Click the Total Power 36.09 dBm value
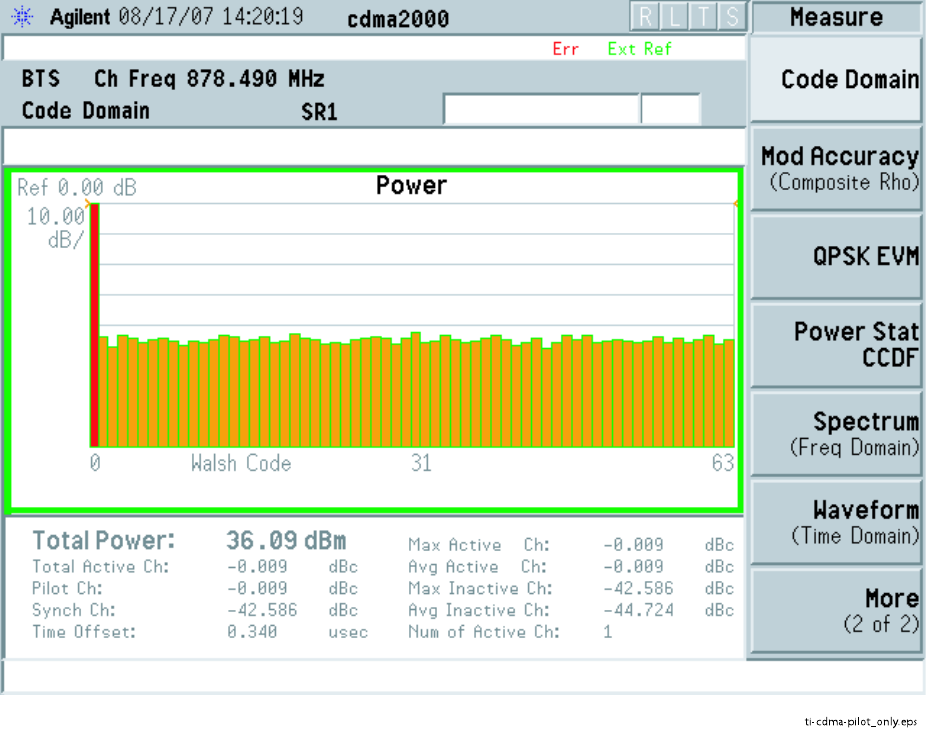Screen dimensions: 926x729 [286, 541]
